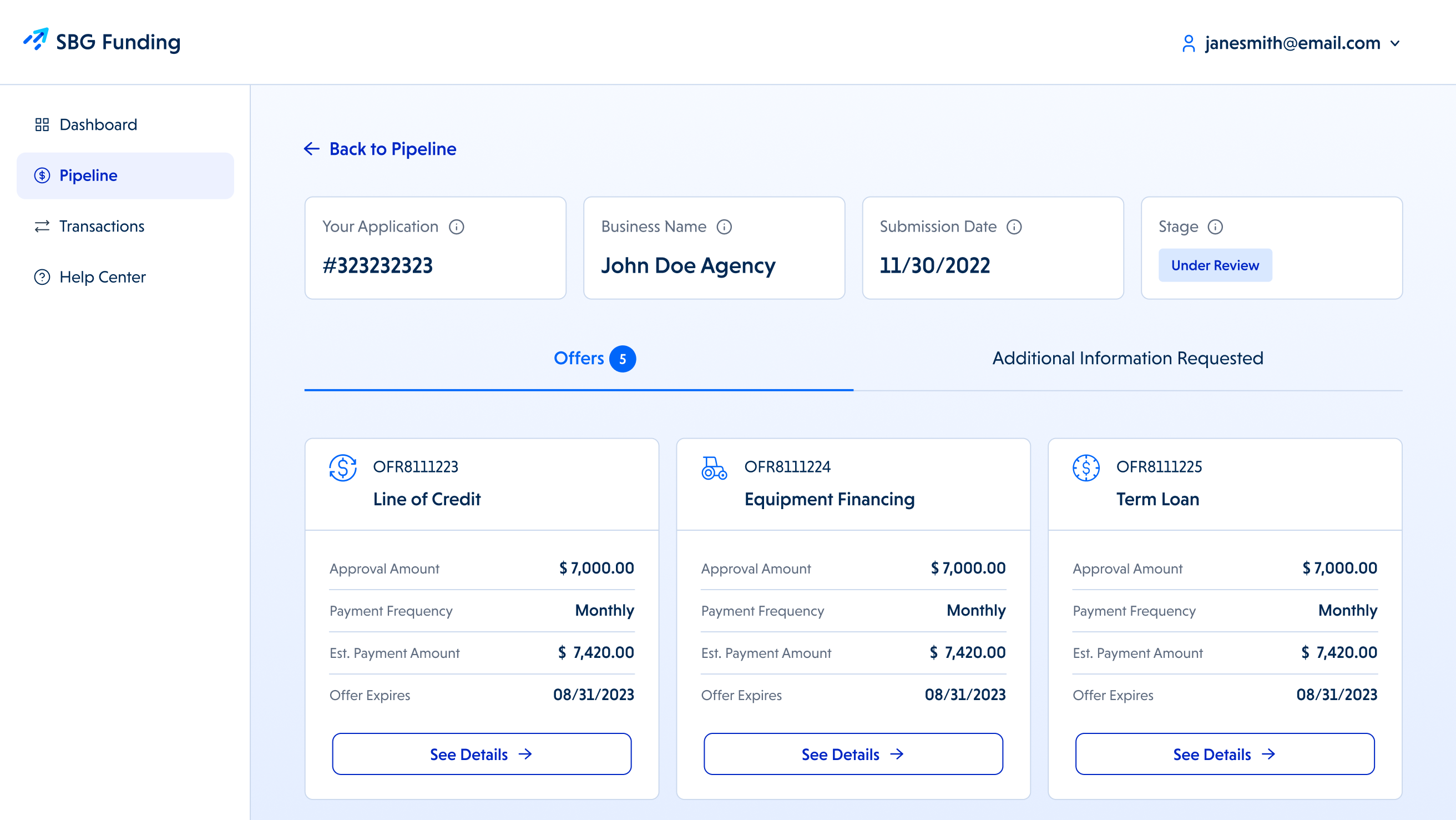
Task: Click the offer ID OFR8111224
Action: [x=787, y=466]
